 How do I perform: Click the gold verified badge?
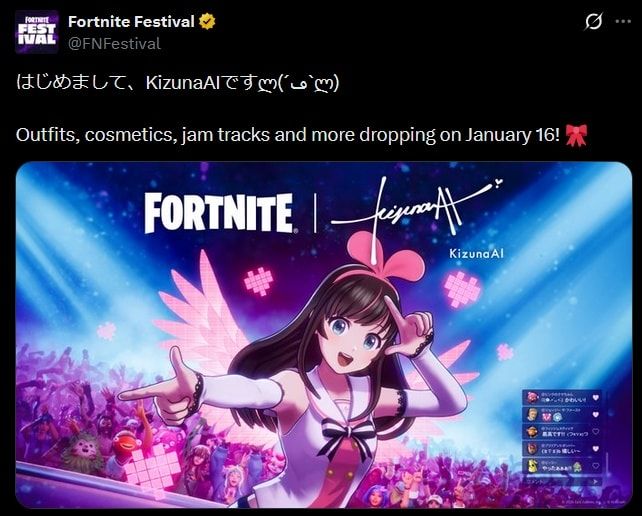[207, 22]
